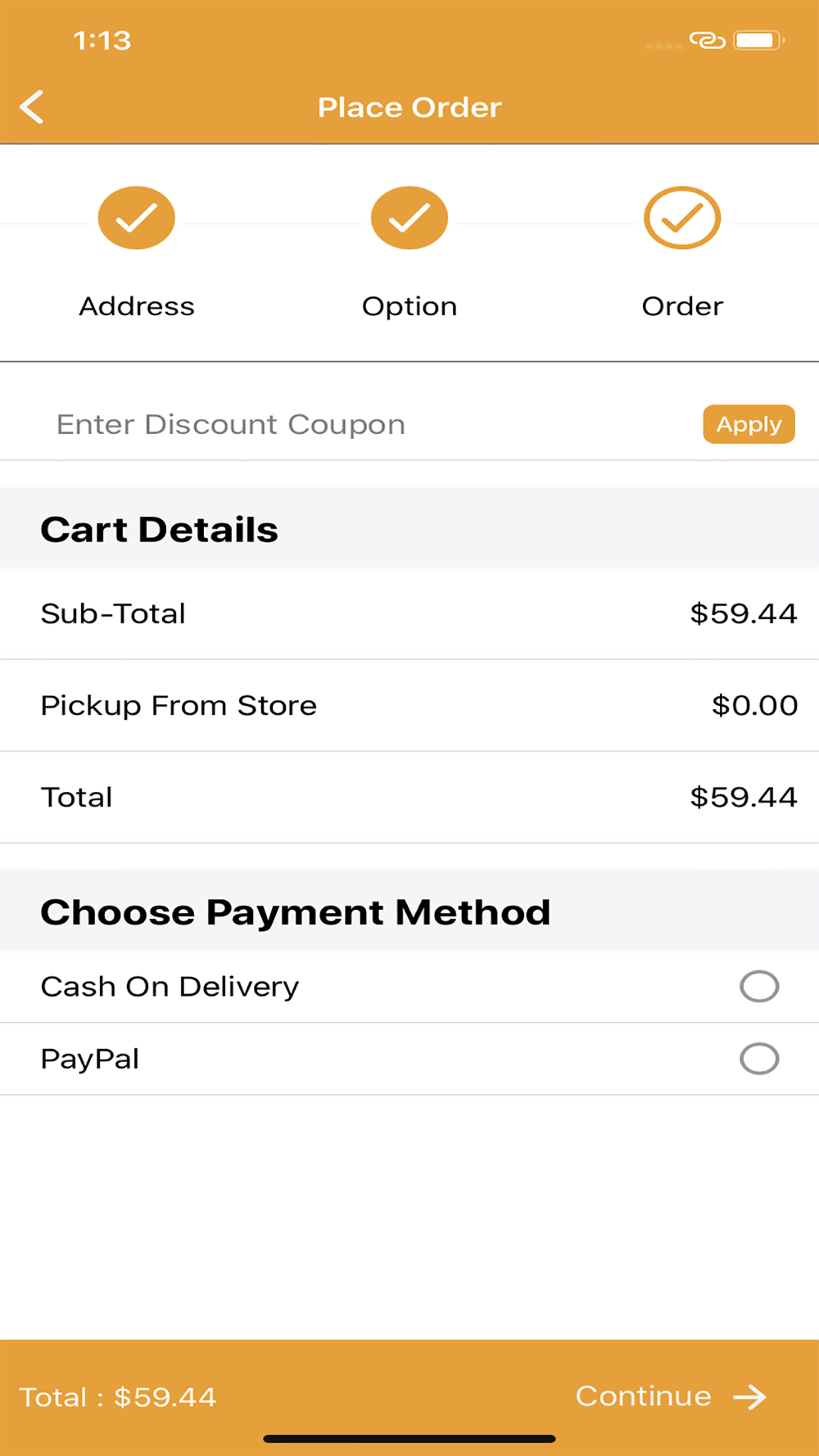Select PayPal radio button
The width and height of the screenshot is (819, 1456).
tap(759, 1058)
